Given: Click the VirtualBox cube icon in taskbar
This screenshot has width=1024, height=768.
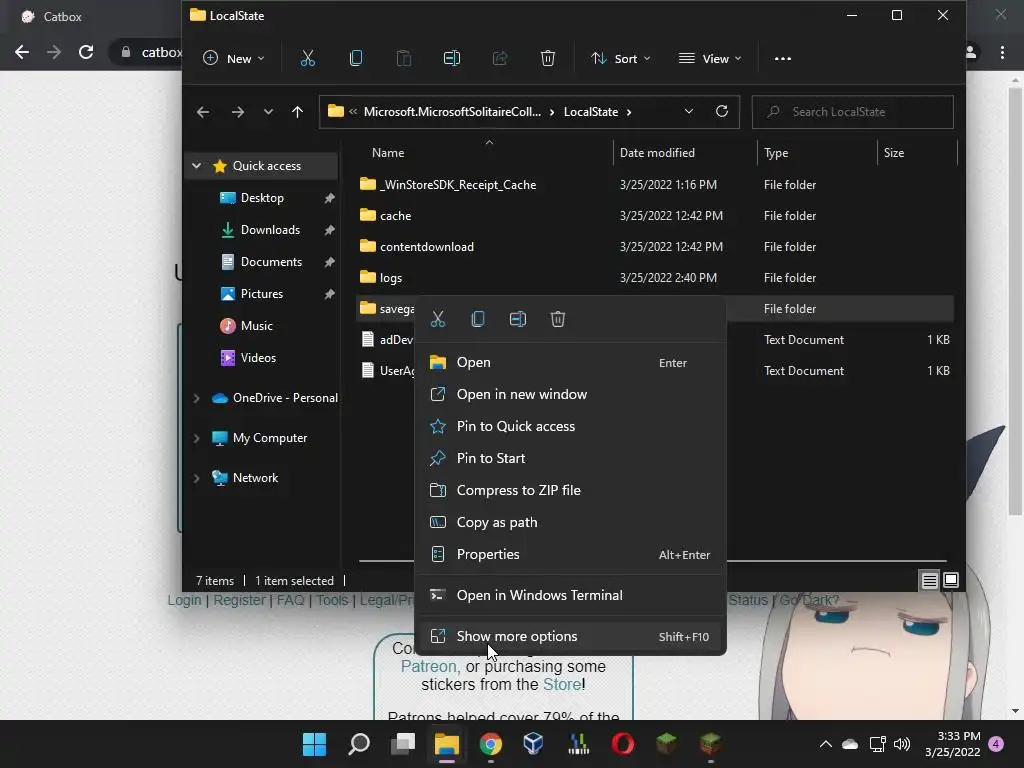Looking at the screenshot, I should tap(534, 744).
